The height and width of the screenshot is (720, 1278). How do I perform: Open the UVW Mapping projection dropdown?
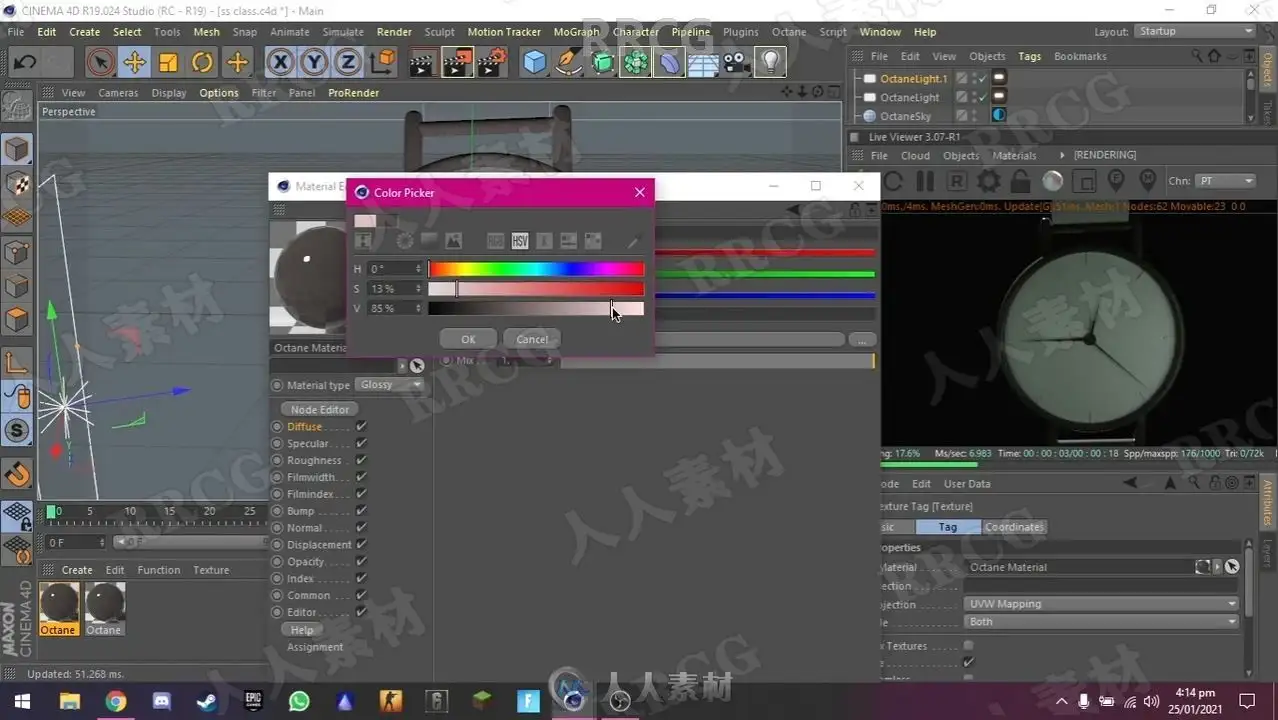click(1102, 604)
